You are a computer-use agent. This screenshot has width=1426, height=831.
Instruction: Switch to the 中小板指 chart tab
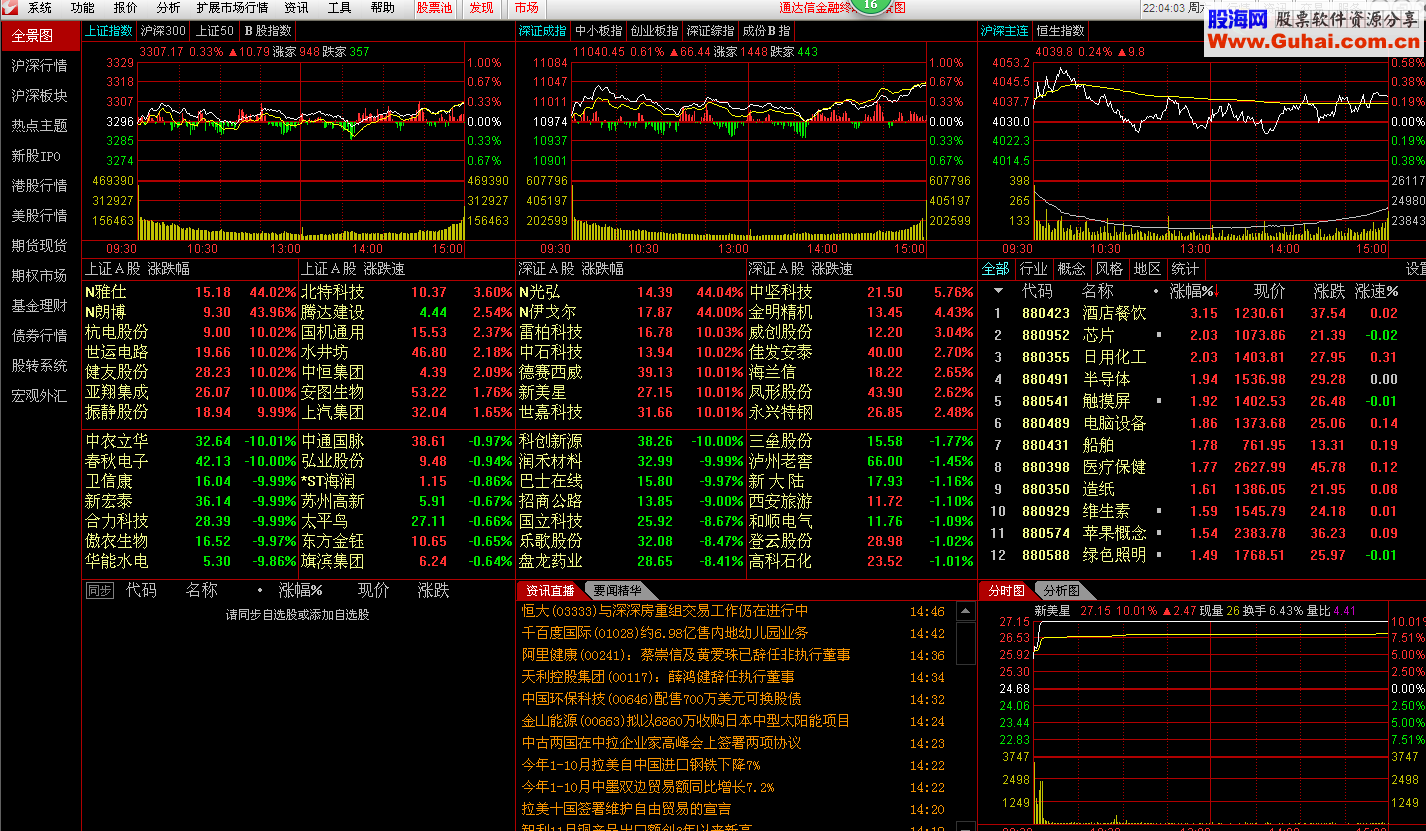598,31
